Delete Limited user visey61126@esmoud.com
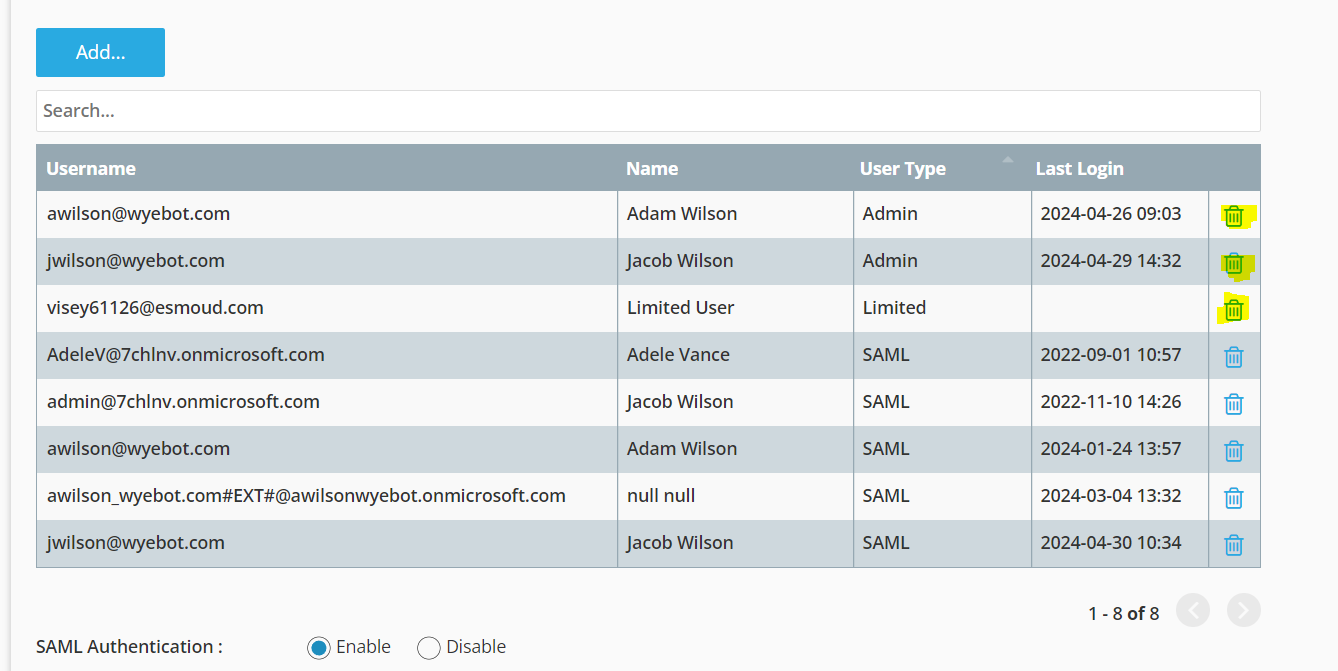 click(x=1234, y=309)
